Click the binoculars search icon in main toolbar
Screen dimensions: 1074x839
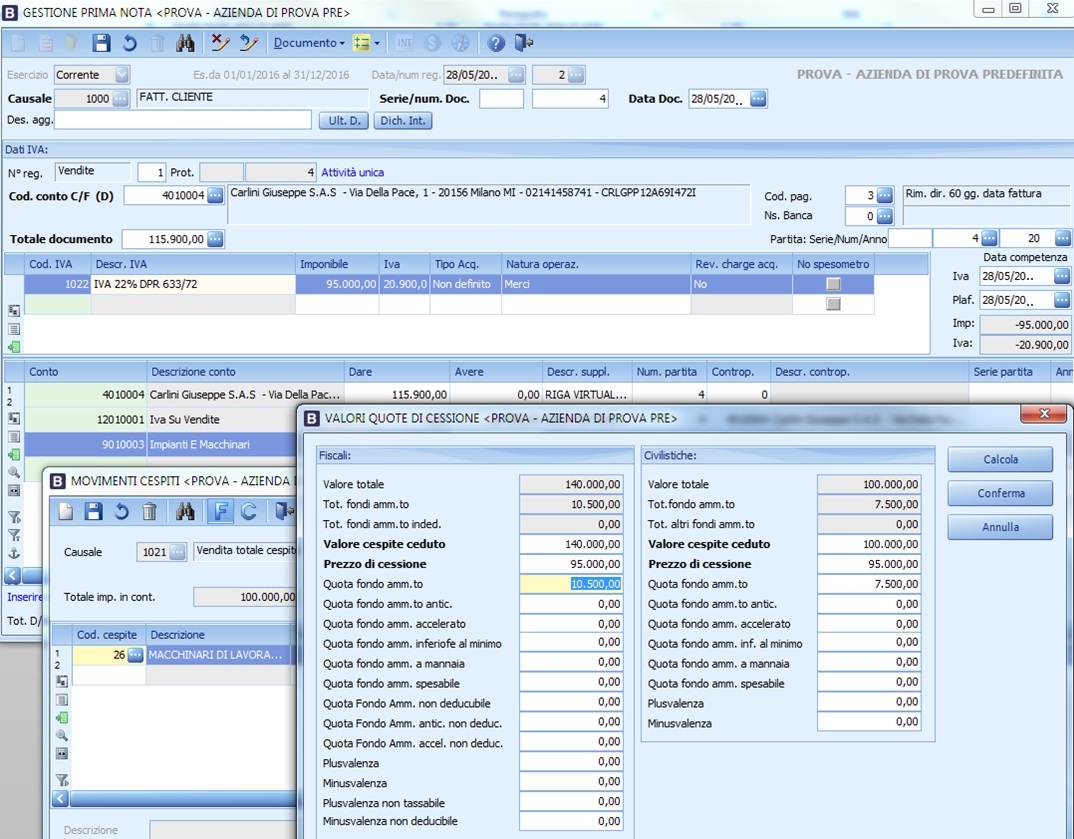pyautogui.click(x=185, y=43)
